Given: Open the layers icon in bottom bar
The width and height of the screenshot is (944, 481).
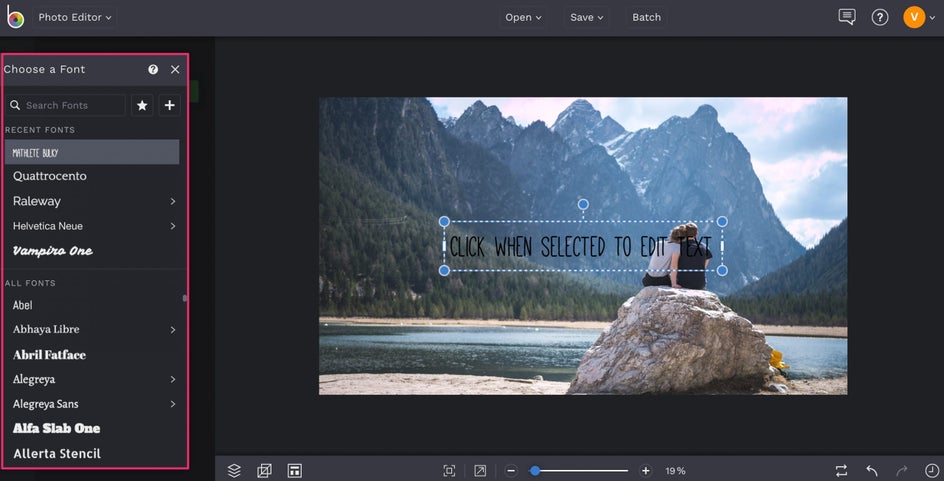Looking at the screenshot, I should (x=234, y=470).
